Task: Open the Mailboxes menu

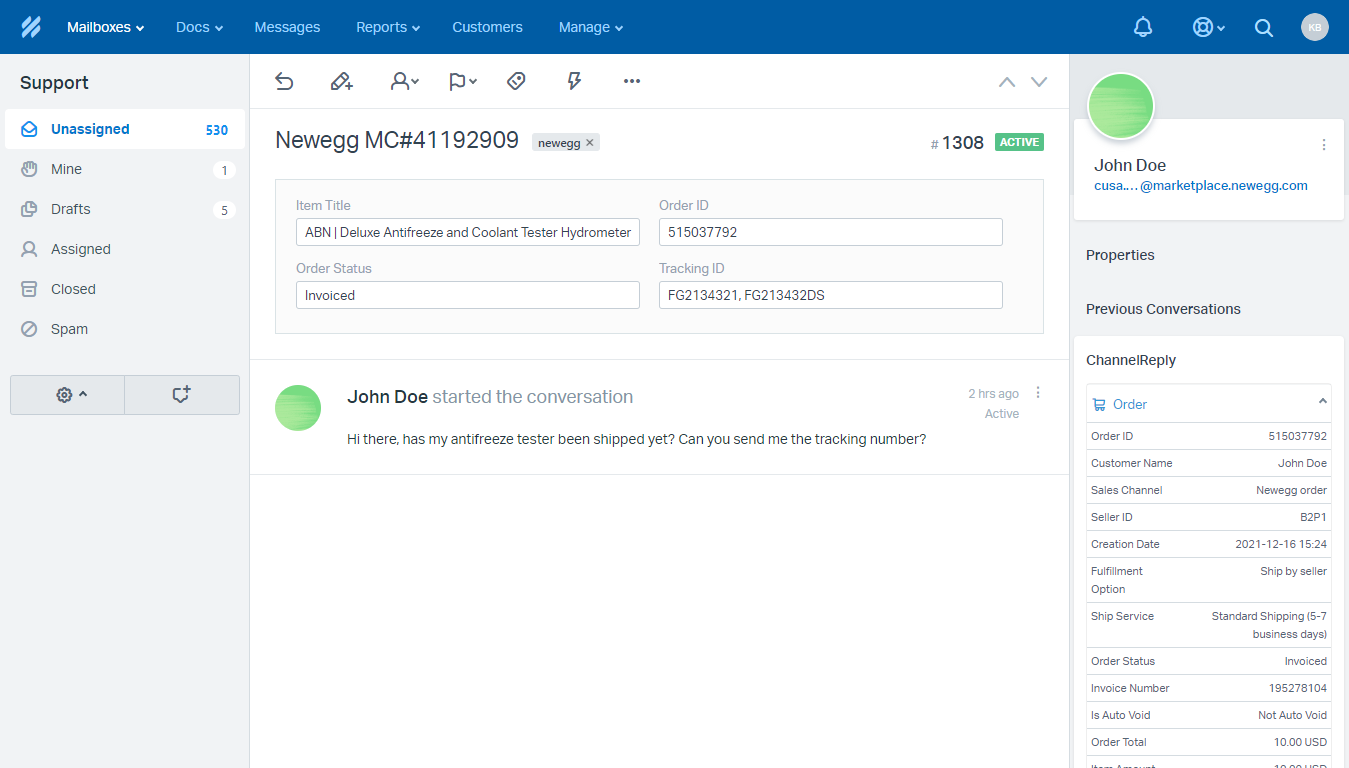Action: [106, 27]
